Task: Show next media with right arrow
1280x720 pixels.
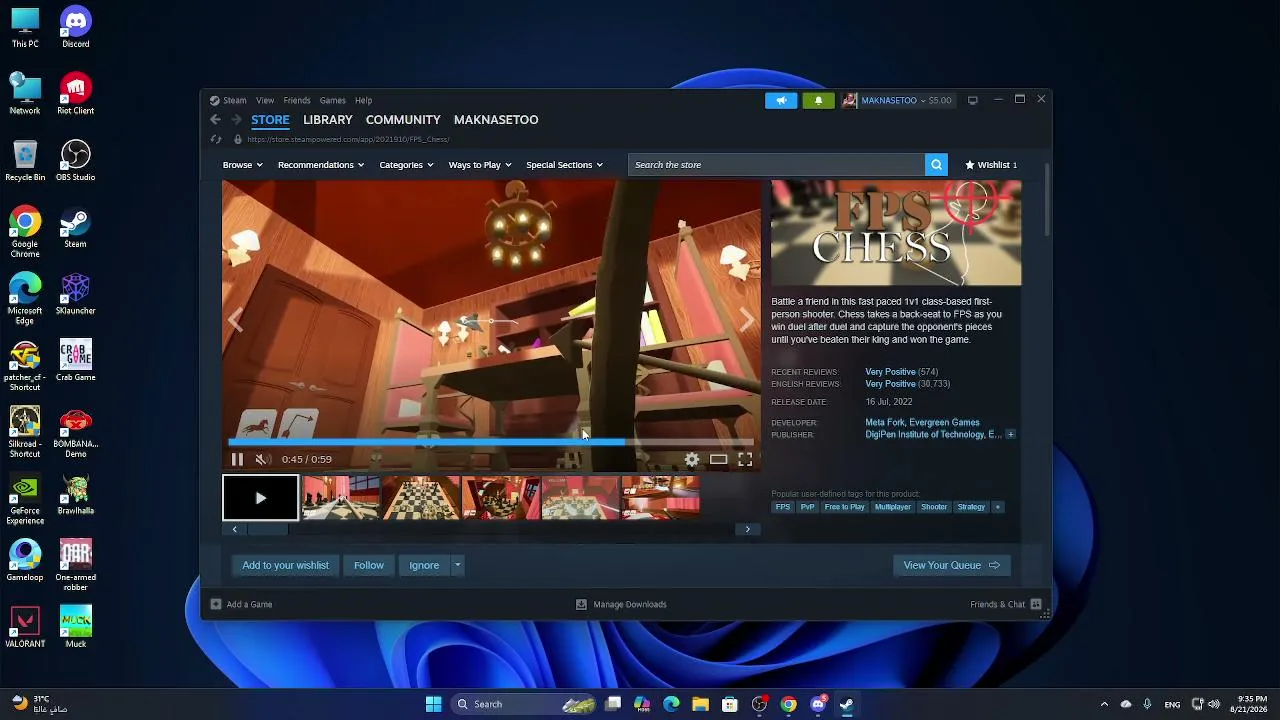Action: click(746, 319)
